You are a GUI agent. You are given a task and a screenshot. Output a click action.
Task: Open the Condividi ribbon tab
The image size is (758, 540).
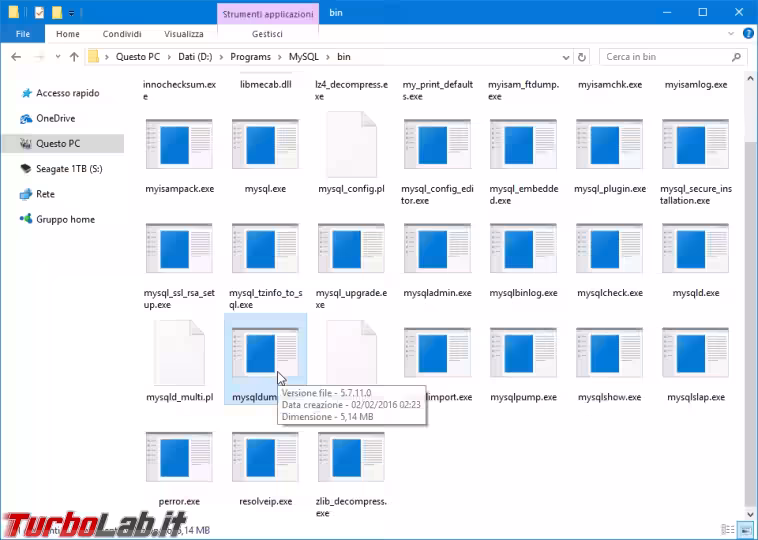point(122,34)
